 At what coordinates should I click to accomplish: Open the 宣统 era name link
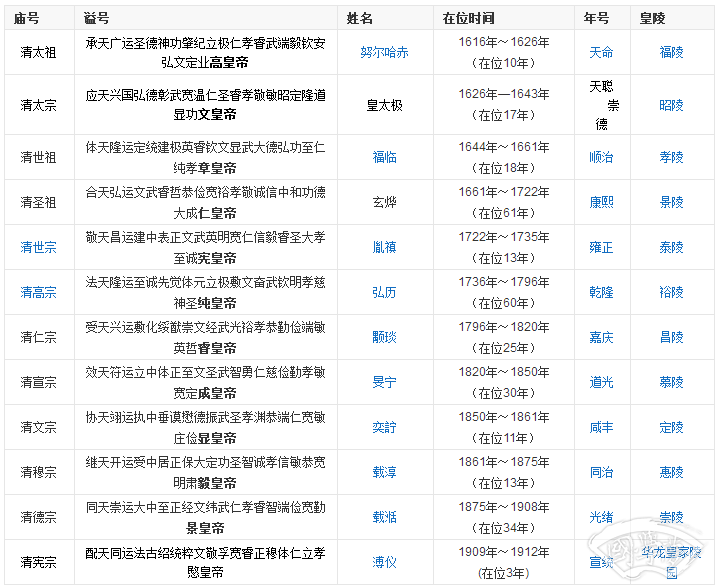601,562
